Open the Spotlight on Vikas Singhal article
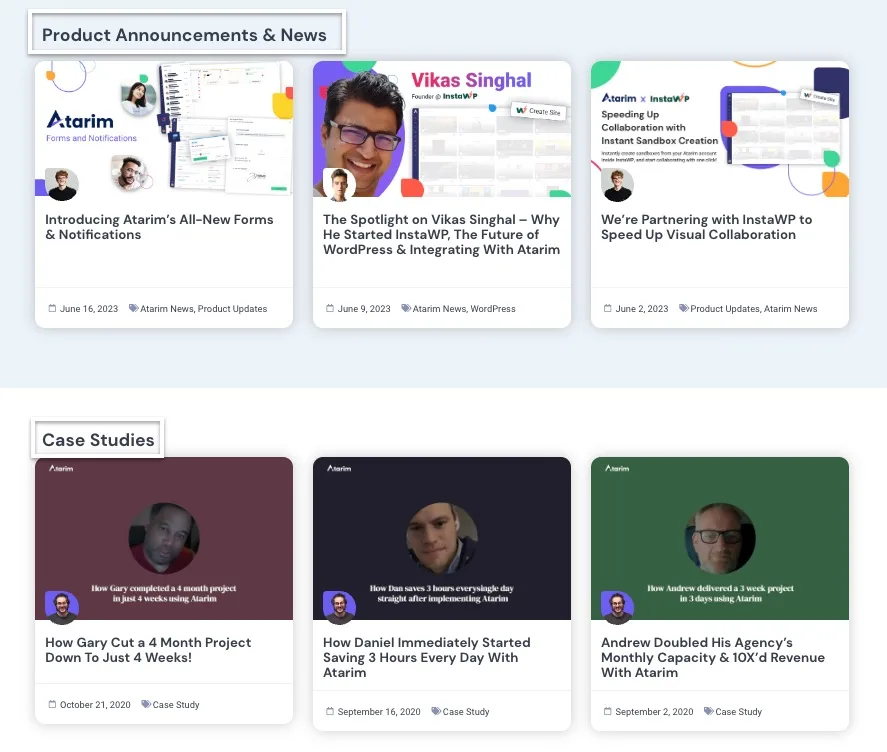The height and width of the screenshot is (752, 887). 441,234
